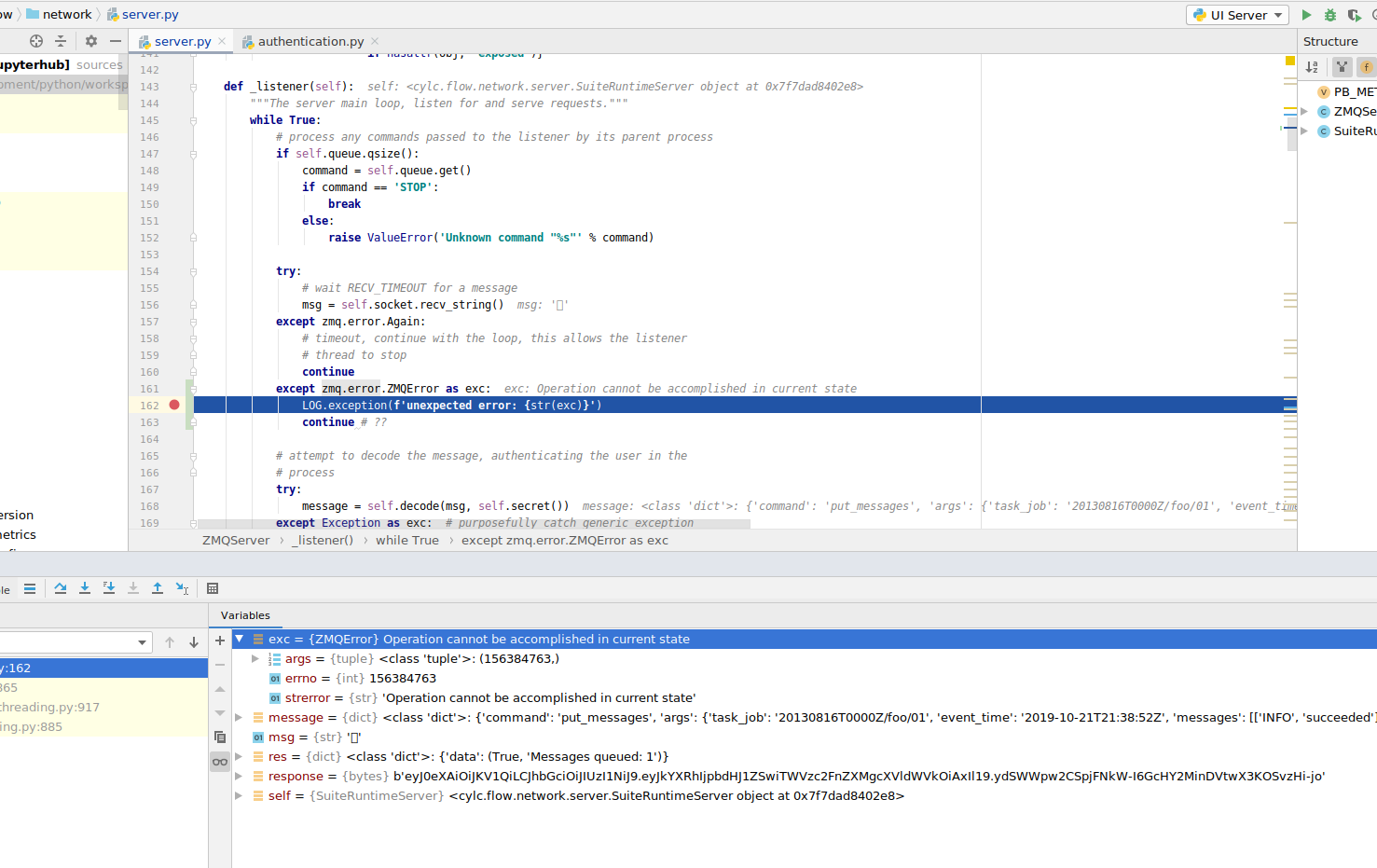Image resolution: width=1377 pixels, height=868 pixels.
Task: Run the UI Server with the green play icon
Action: pyautogui.click(x=1305, y=14)
